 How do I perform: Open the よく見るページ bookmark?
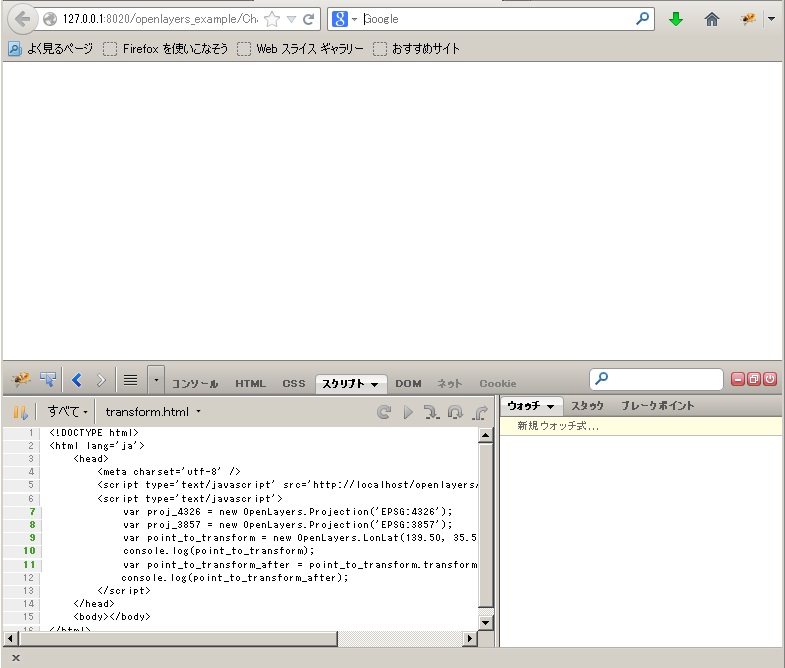pyautogui.click(x=51, y=48)
